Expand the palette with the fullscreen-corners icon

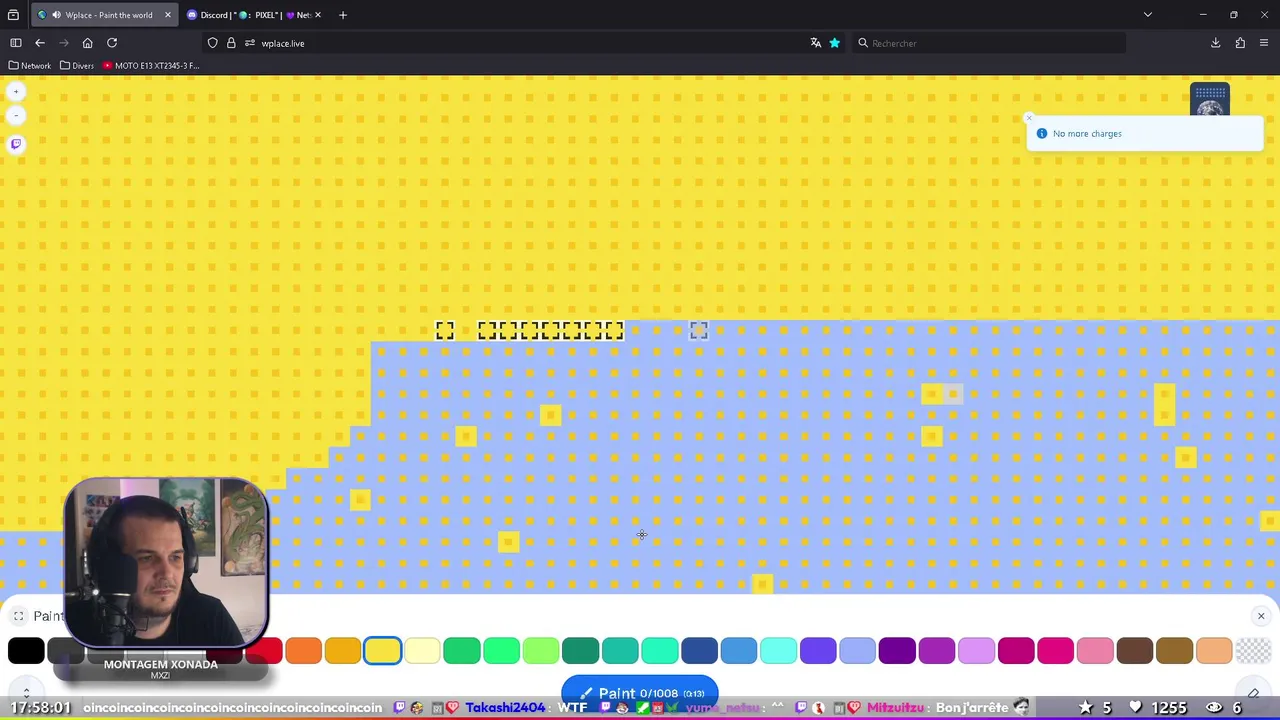coord(19,616)
